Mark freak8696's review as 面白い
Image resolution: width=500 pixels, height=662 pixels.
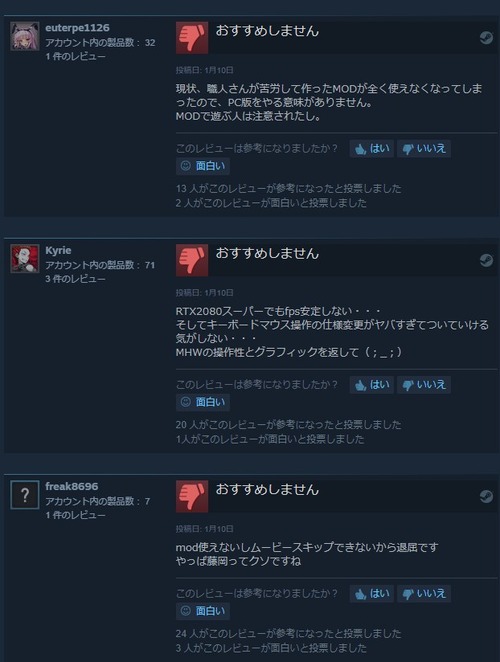tap(203, 611)
